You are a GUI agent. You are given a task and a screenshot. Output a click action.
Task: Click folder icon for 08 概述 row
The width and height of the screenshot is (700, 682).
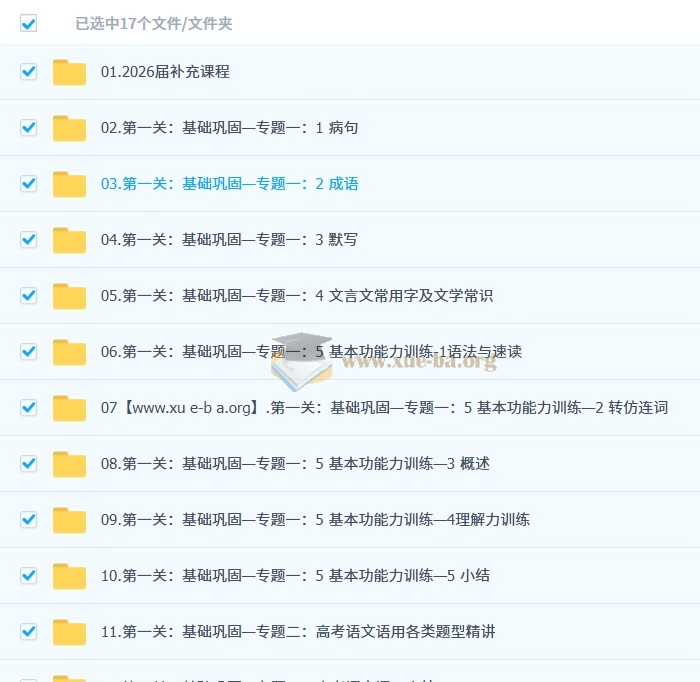tap(69, 464)
